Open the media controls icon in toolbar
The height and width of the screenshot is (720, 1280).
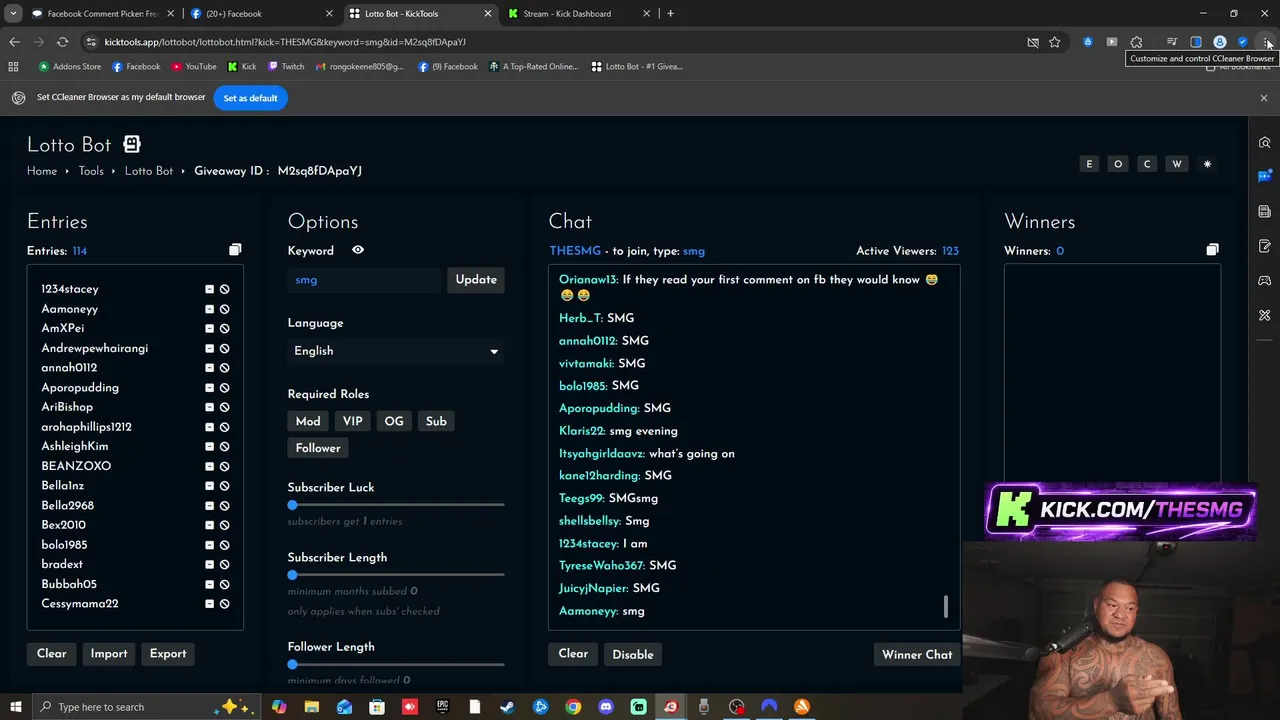1172,42
